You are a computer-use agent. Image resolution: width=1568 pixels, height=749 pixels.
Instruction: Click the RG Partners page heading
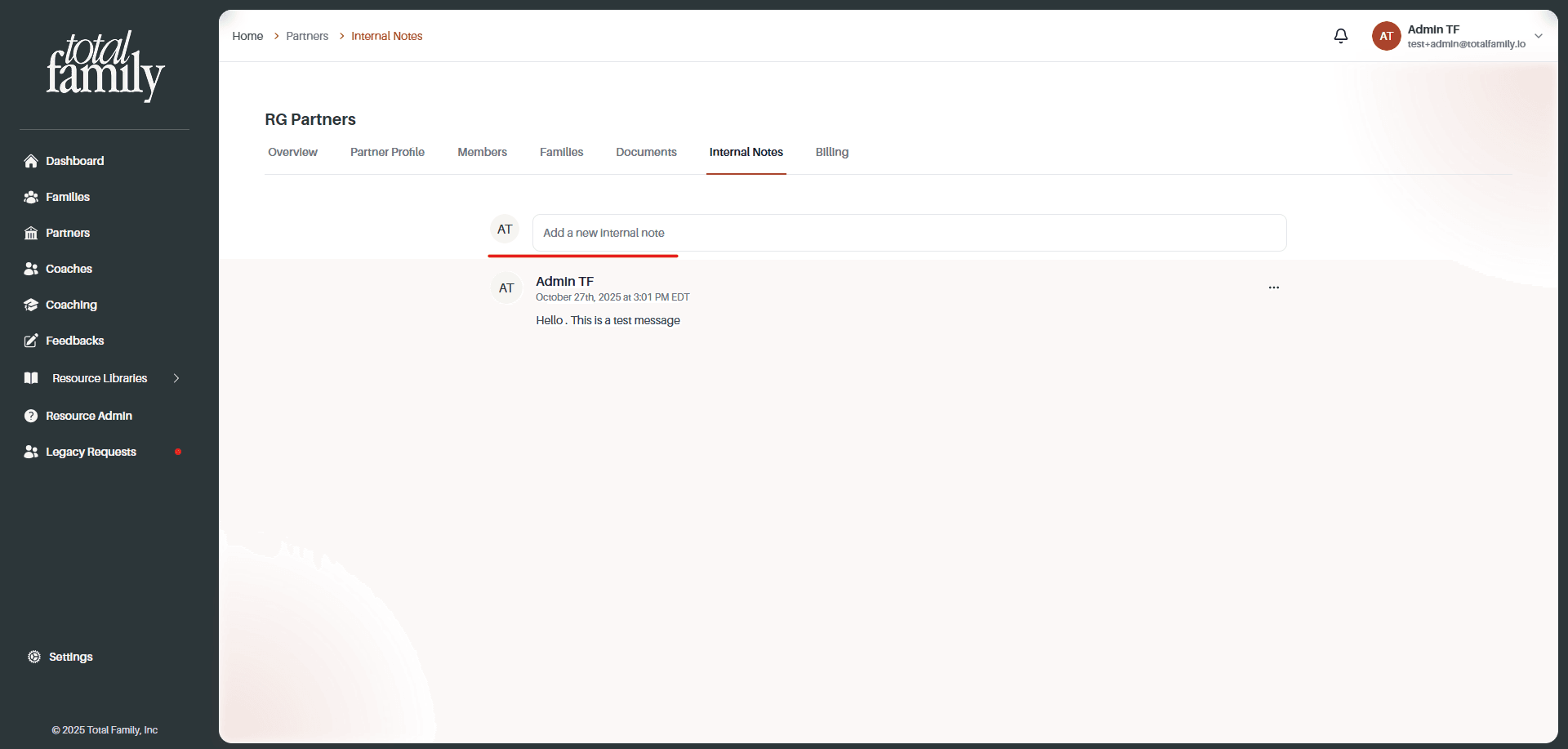coord(310,119)
